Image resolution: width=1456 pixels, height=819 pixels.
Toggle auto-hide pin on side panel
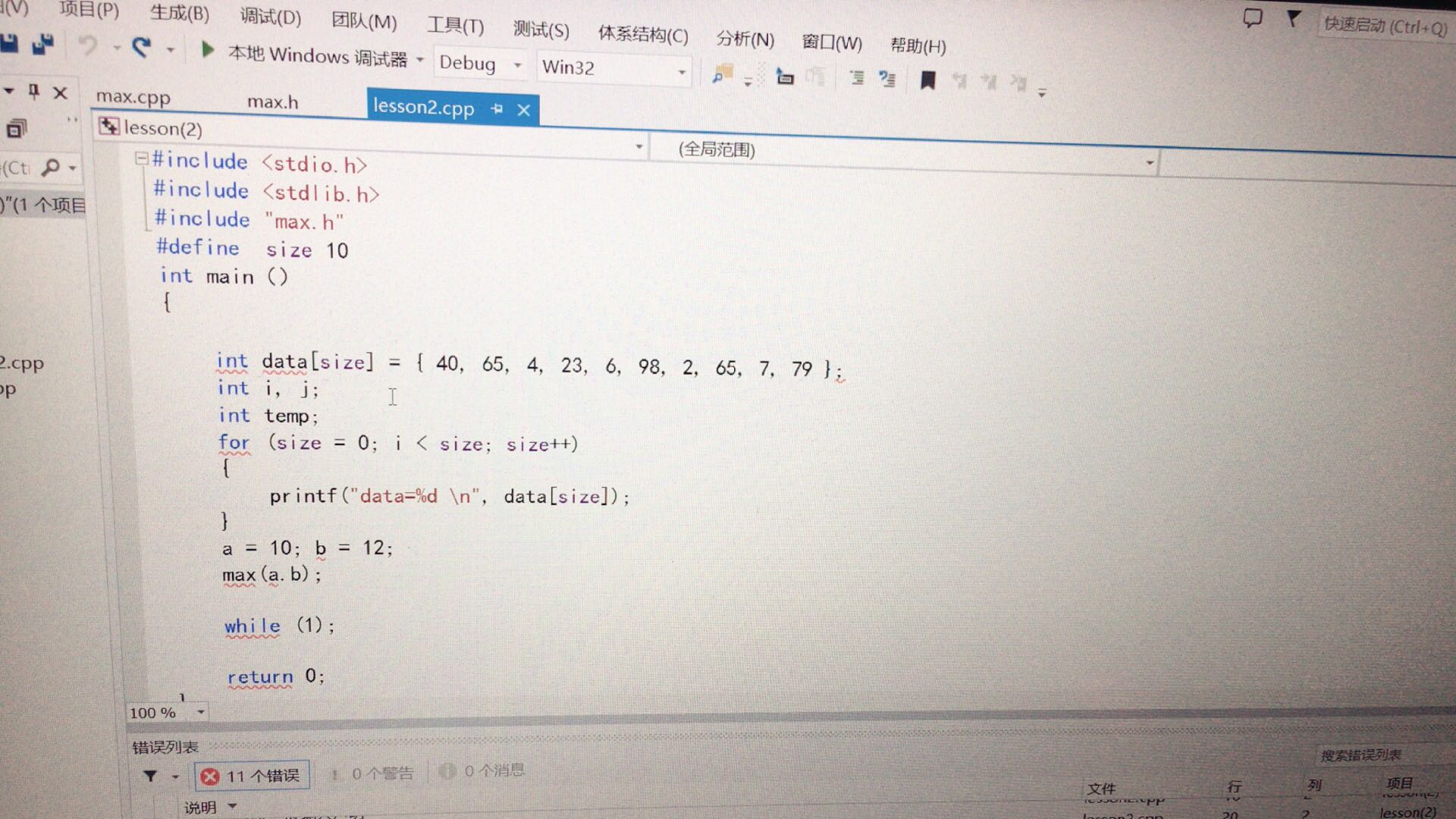(33, 92)
